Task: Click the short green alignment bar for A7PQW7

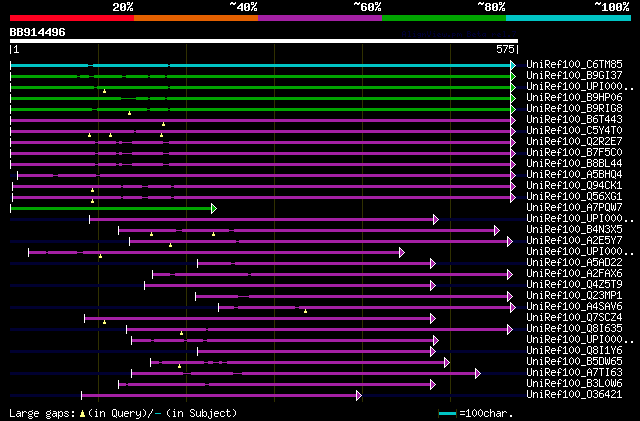Action: pyautogui.click(x=111, y=209)
